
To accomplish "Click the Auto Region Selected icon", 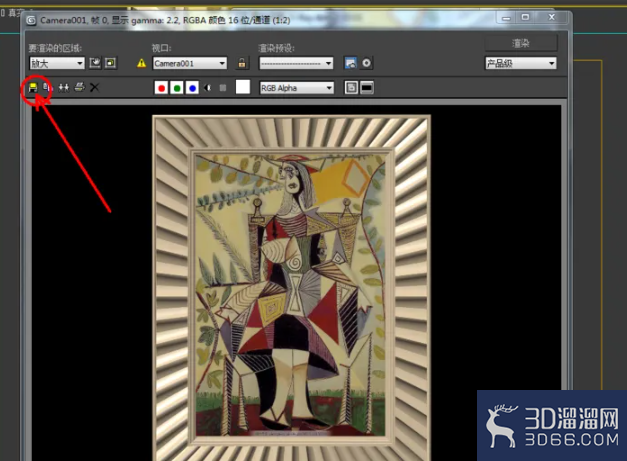I will pos(110,63).
